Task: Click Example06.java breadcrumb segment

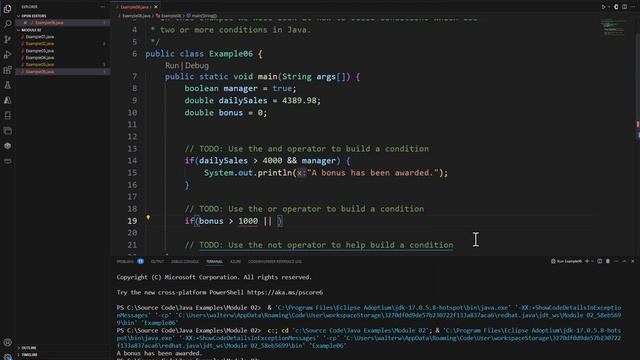Action: [136, 16]
